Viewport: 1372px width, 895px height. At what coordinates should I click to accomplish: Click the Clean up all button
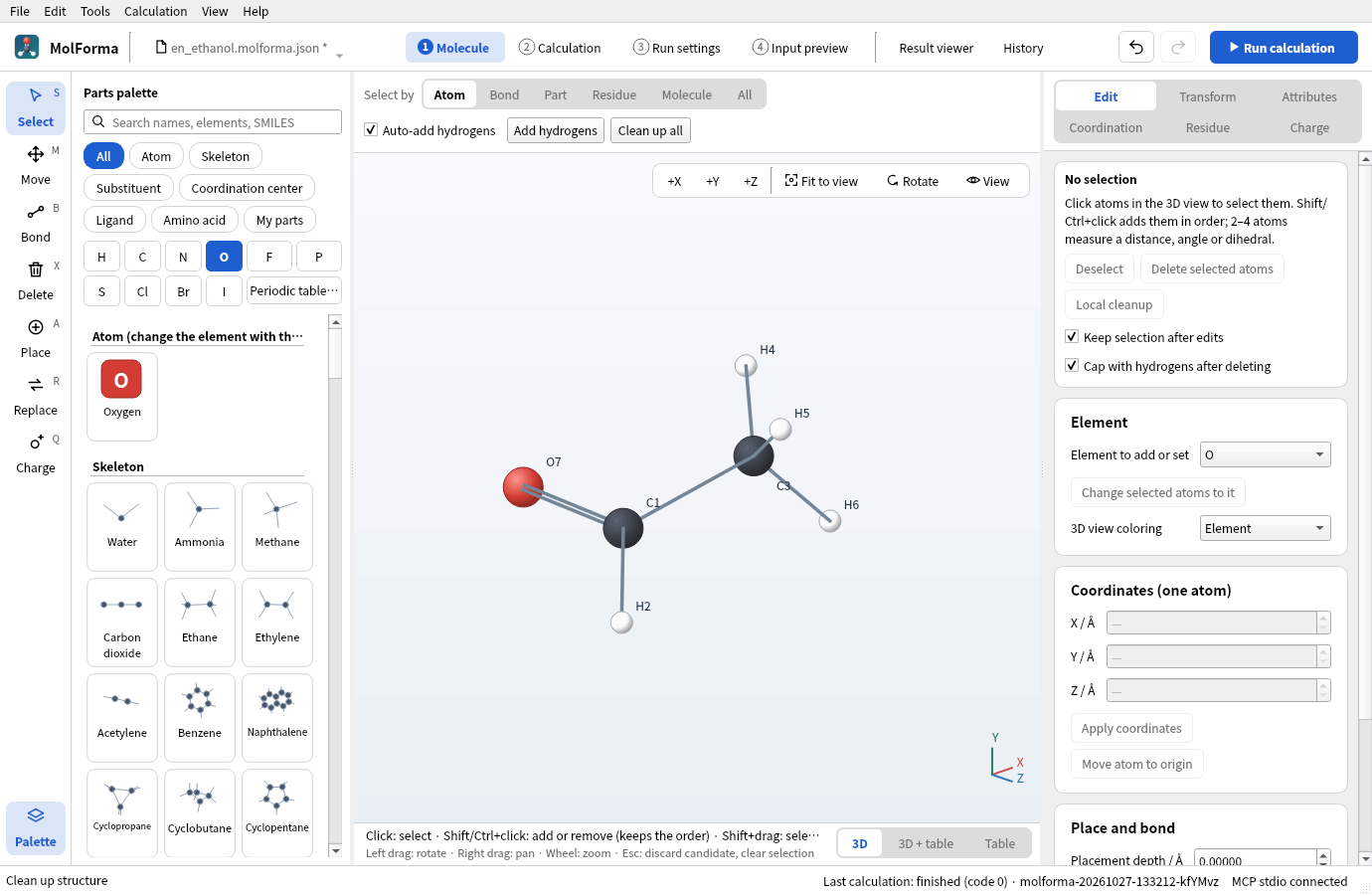pyautogui.click(x=650, y=130)
